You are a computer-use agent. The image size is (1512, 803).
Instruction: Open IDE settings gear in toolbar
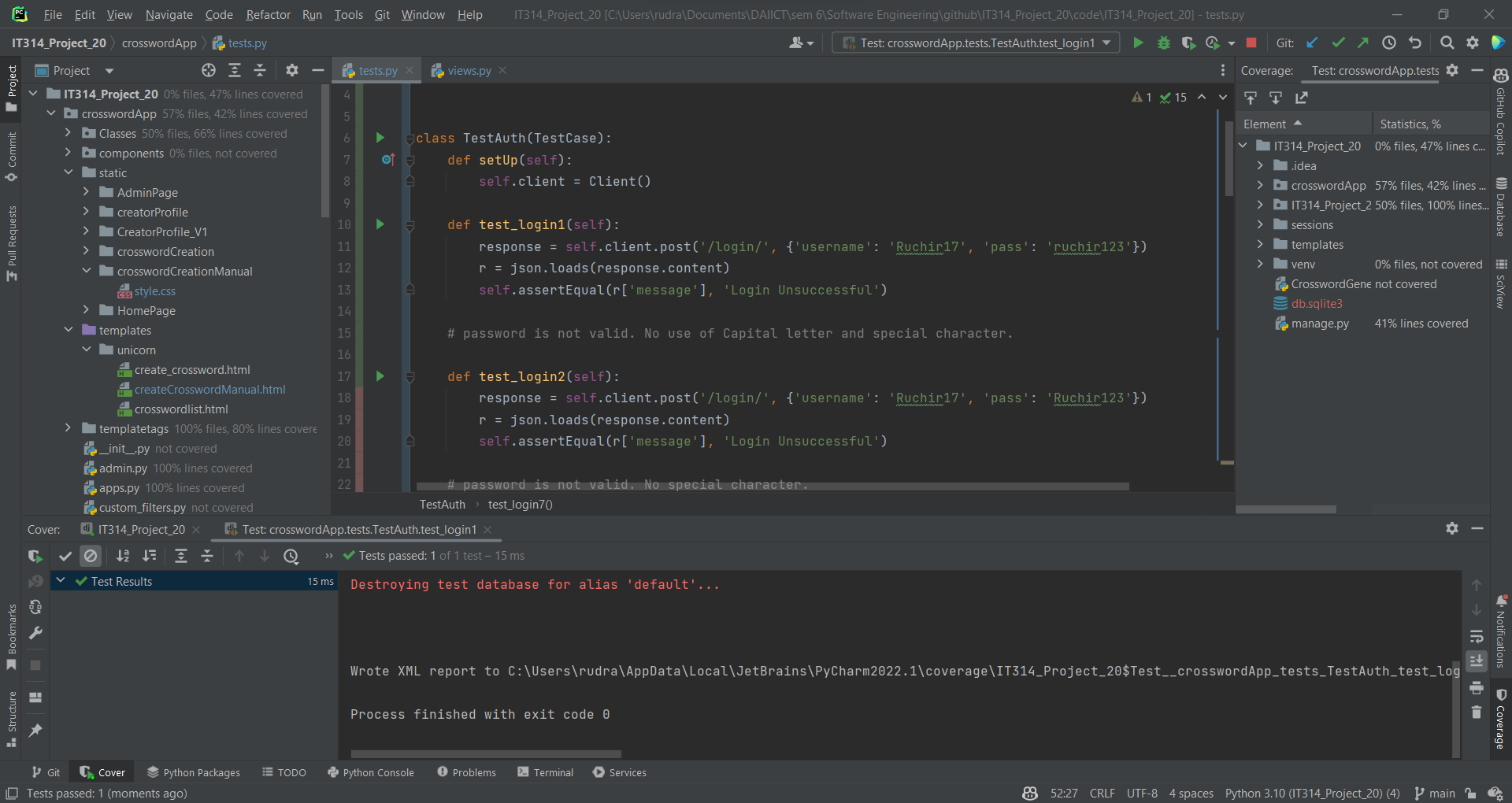point(1472,43)
